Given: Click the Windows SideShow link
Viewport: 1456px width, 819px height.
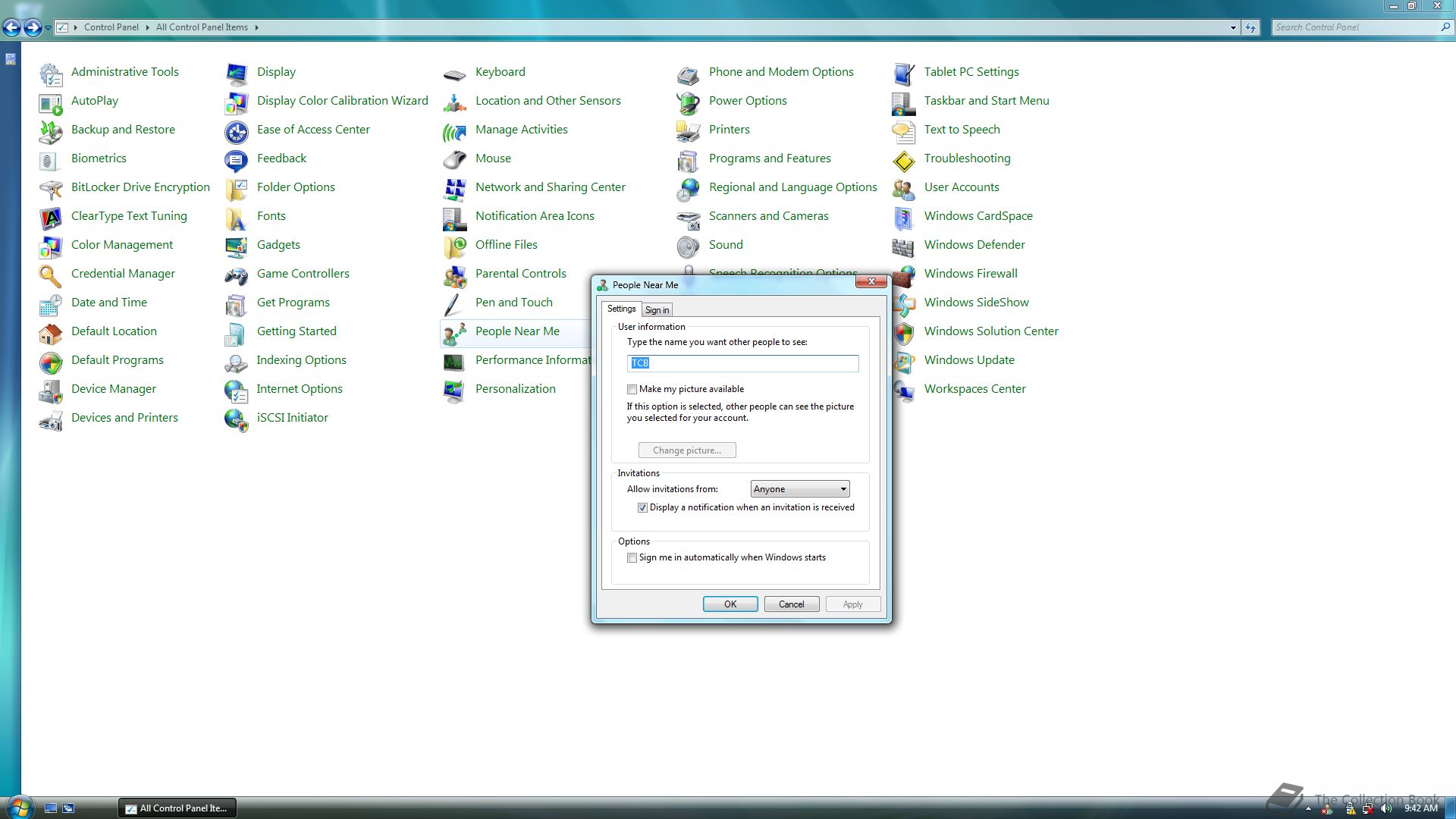Looking at the screenshot, I should 976,303.
